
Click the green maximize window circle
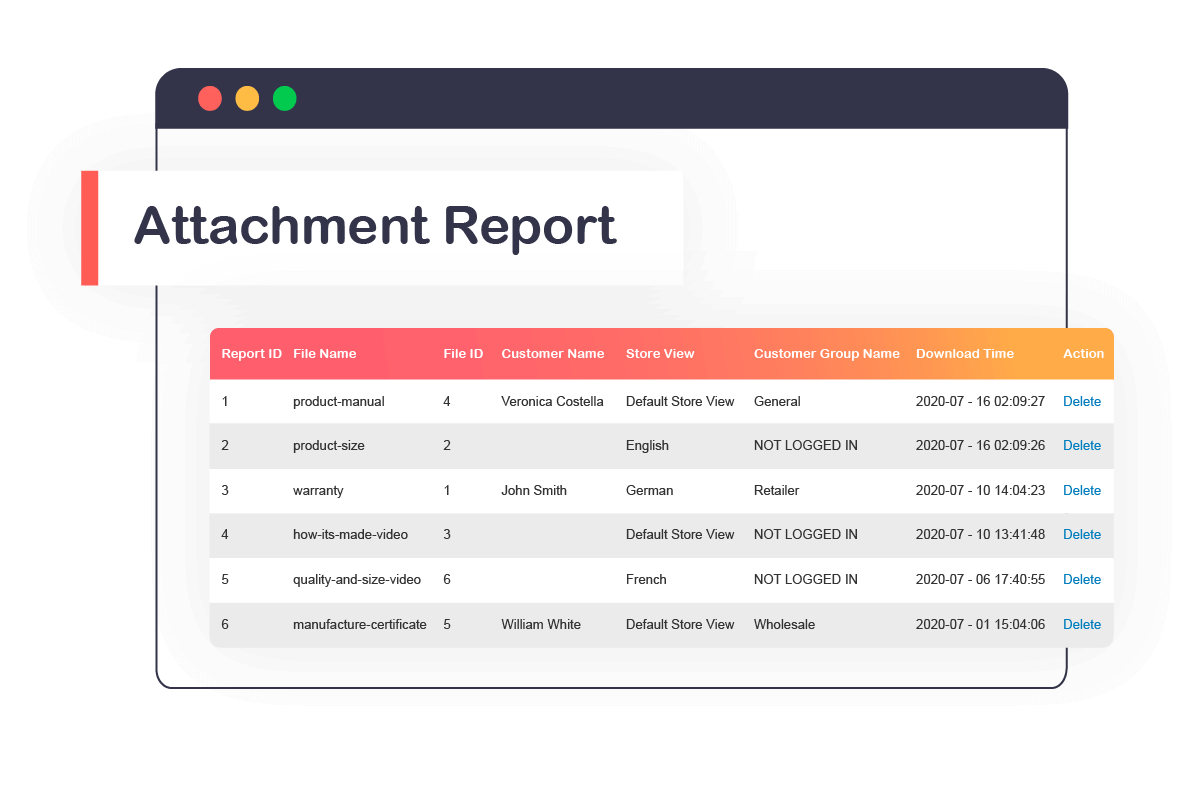(x=284, y=98)
